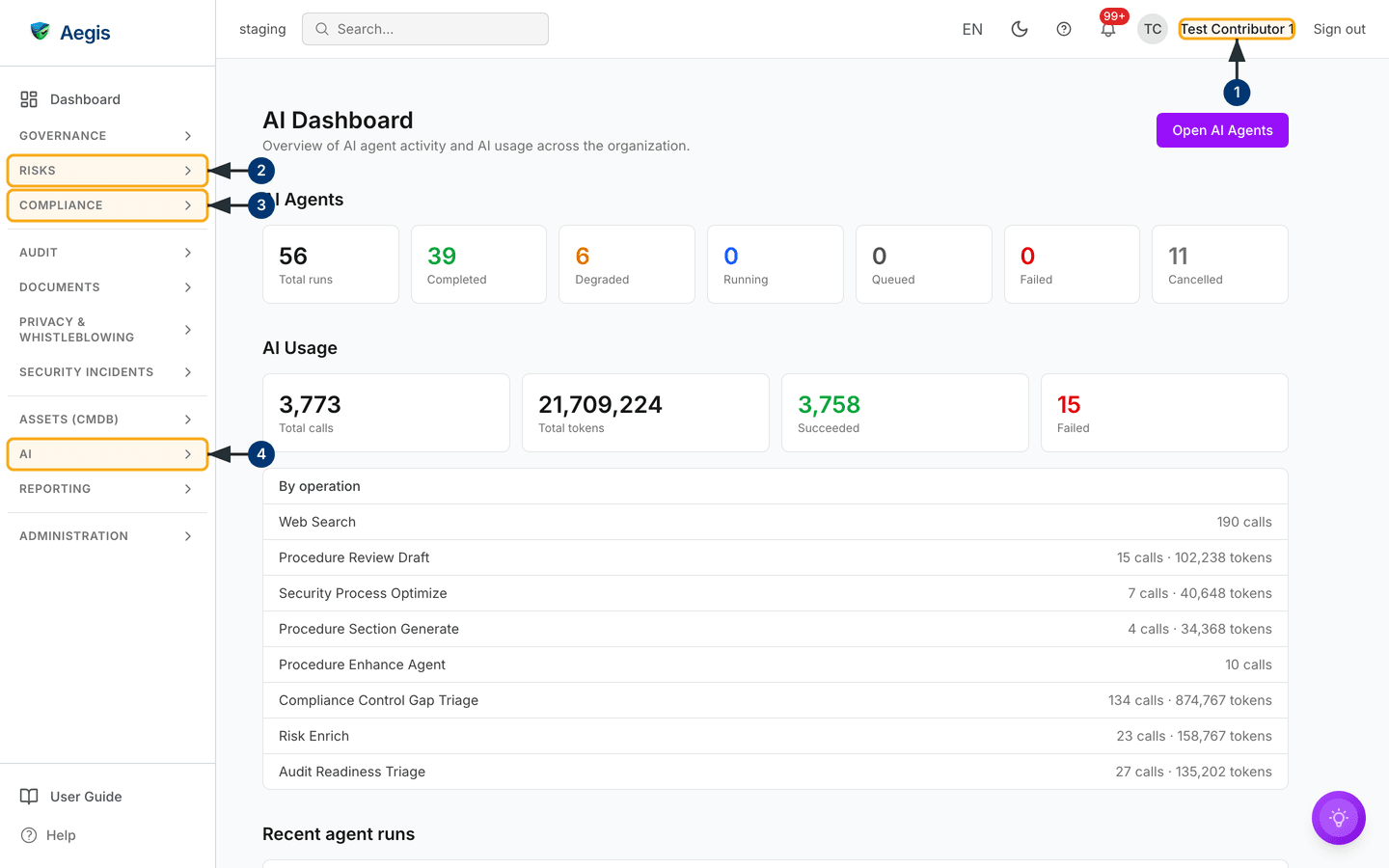1389x868 pixels.
Task: Open the floating lightbulb assistant button
Action: pyautogui.click(x=1339, y=818)
